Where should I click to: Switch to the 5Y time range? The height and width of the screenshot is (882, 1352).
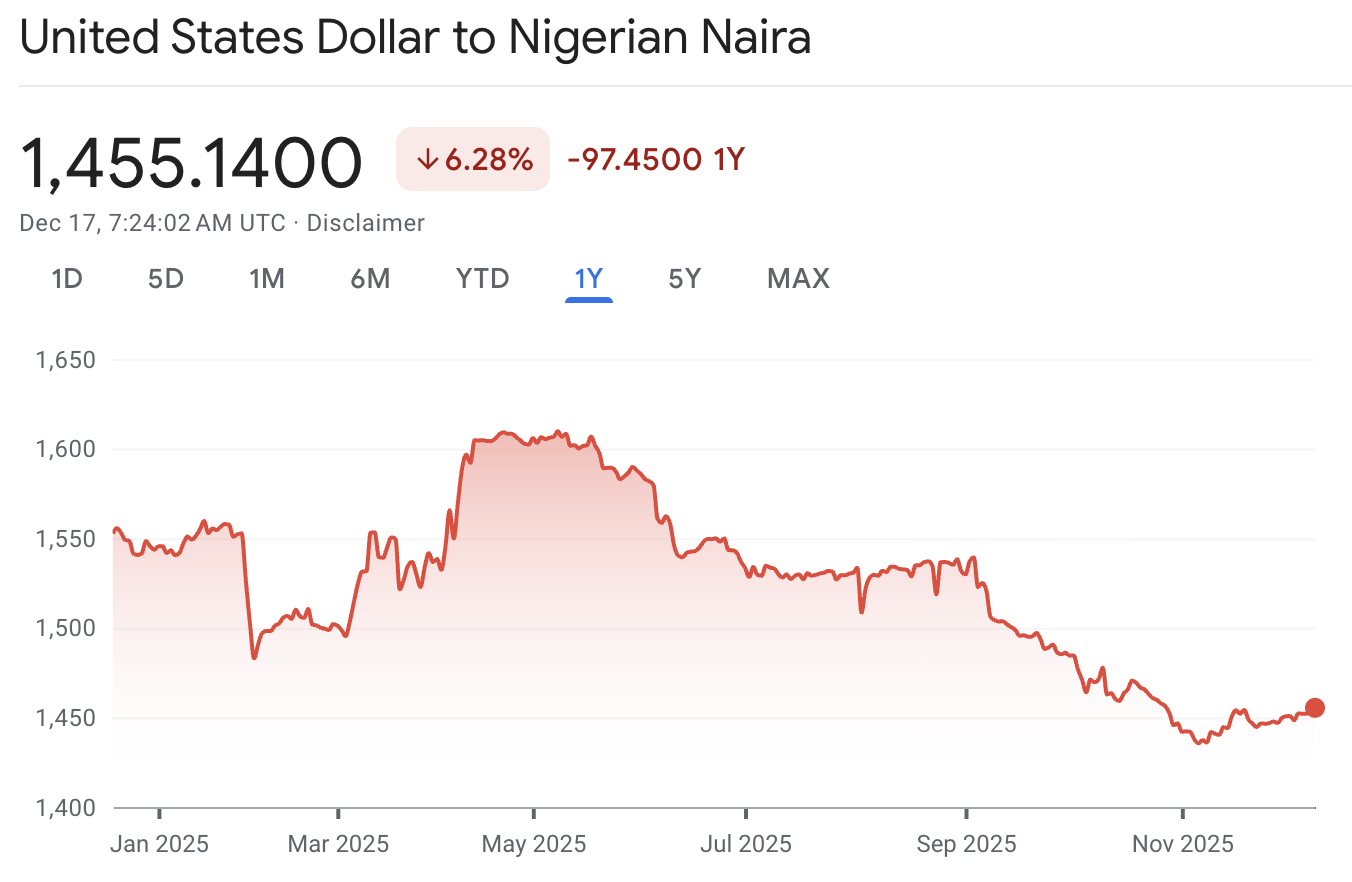[685, 279]
